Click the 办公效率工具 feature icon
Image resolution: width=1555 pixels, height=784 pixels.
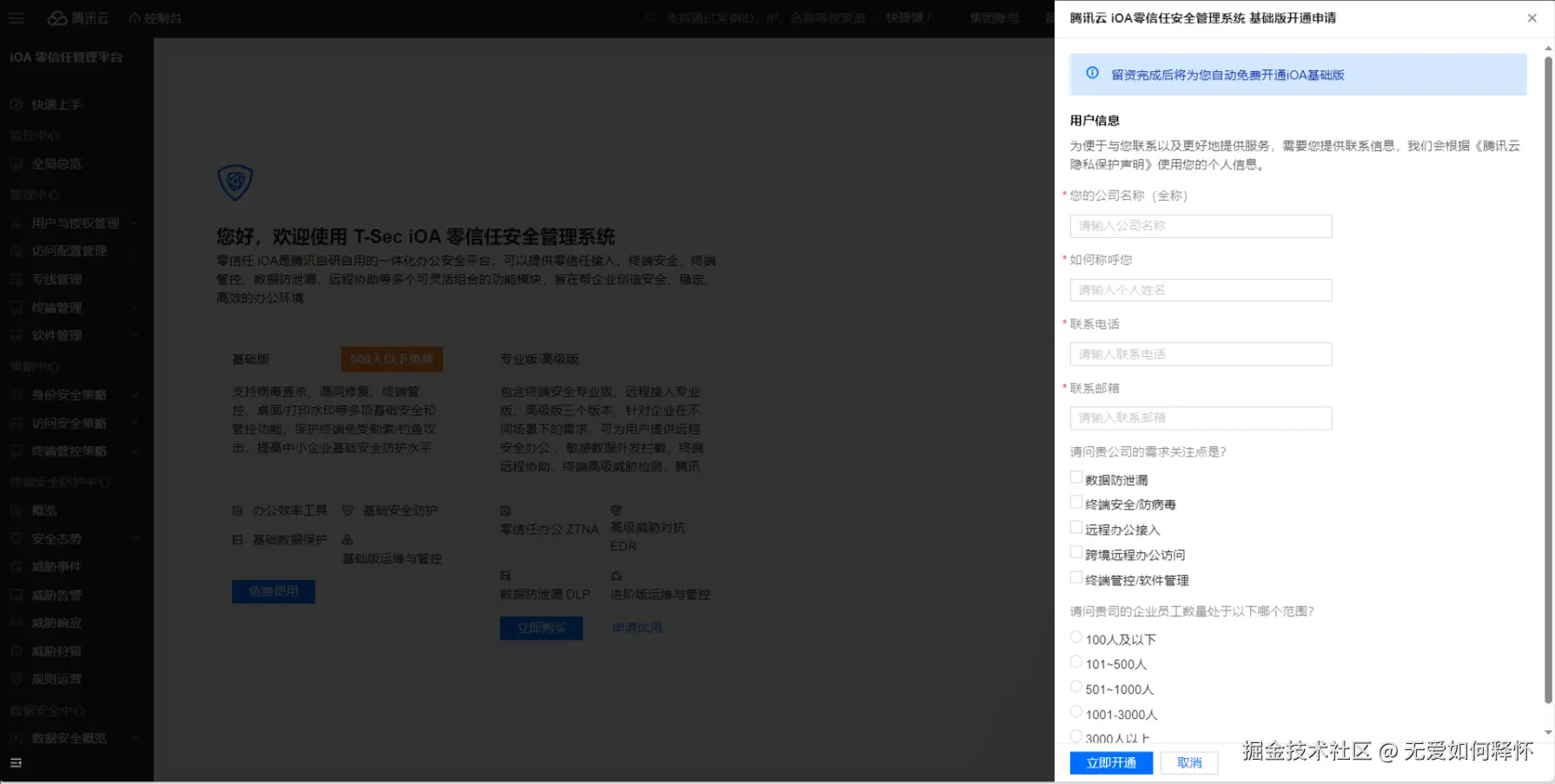(x=237, y=511)
